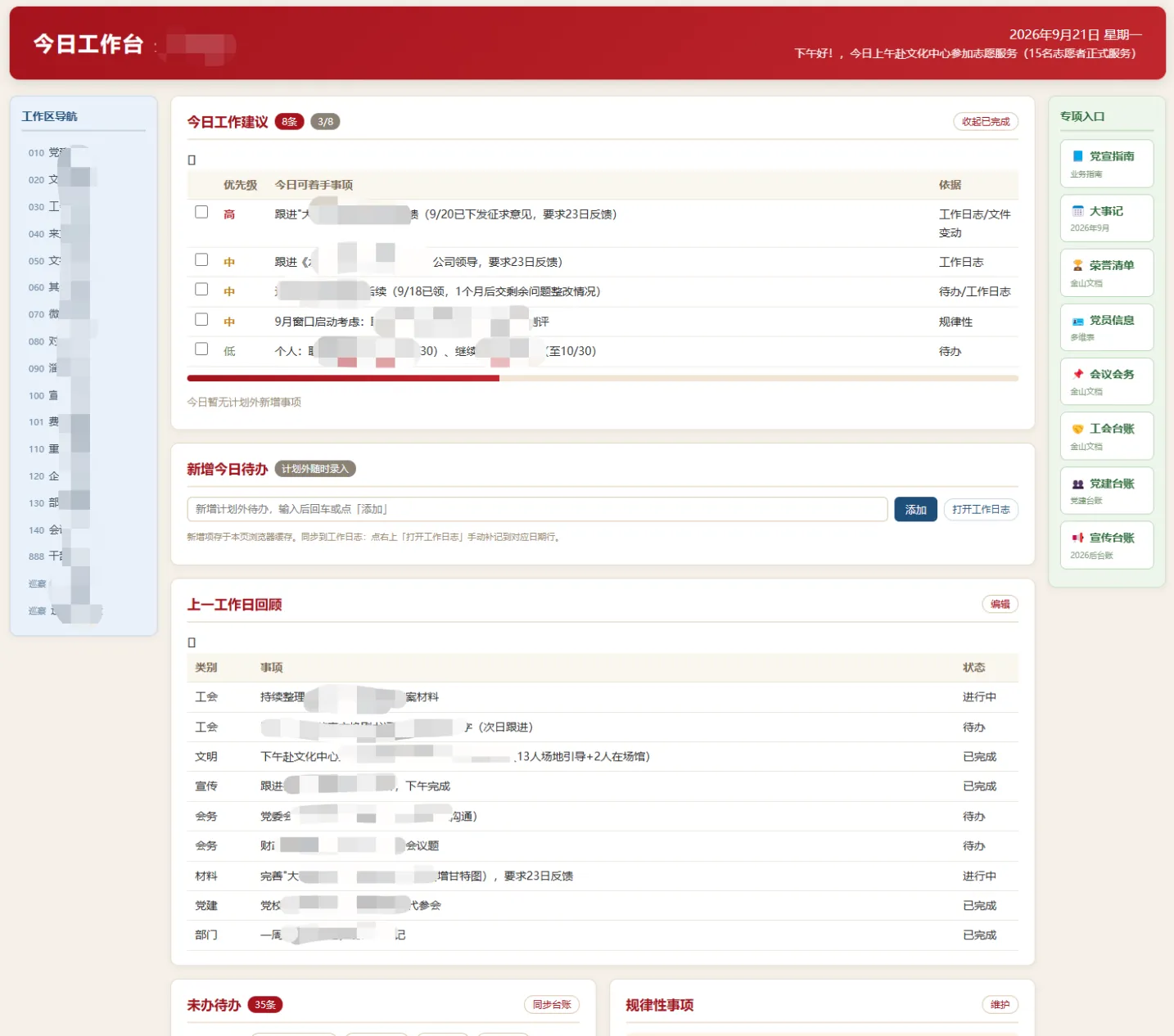Click the 收起已完成 button
1174x1036 pixels.
(x=986, y=121)
